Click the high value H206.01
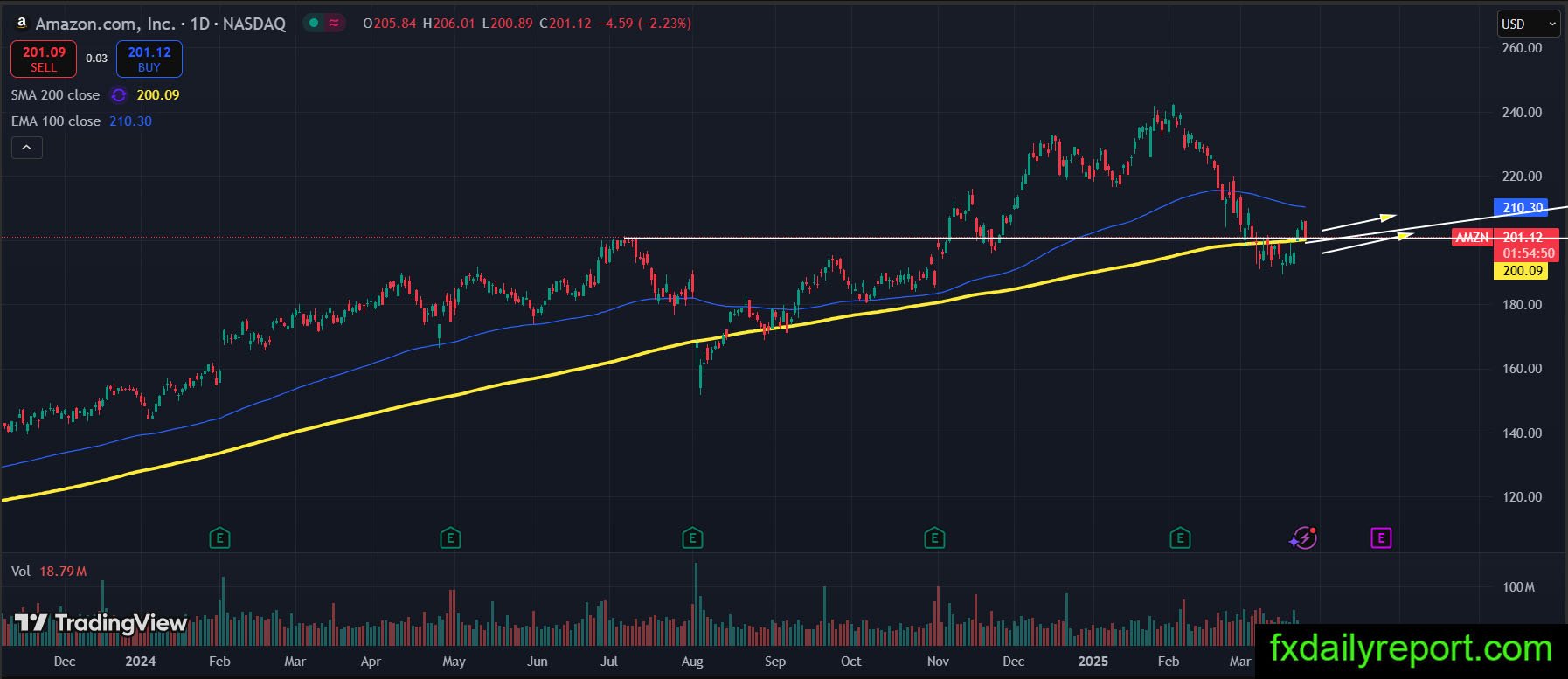 pyautogui.click(x=449, y=24)
